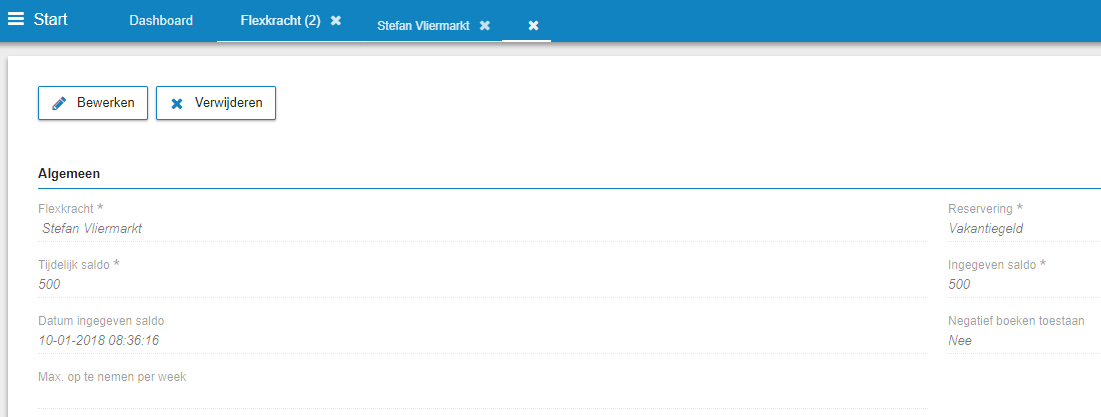The image size is (1101, 417).
Task: Click the pencil icon on Bewerken
Action: (x=60, y=103)
